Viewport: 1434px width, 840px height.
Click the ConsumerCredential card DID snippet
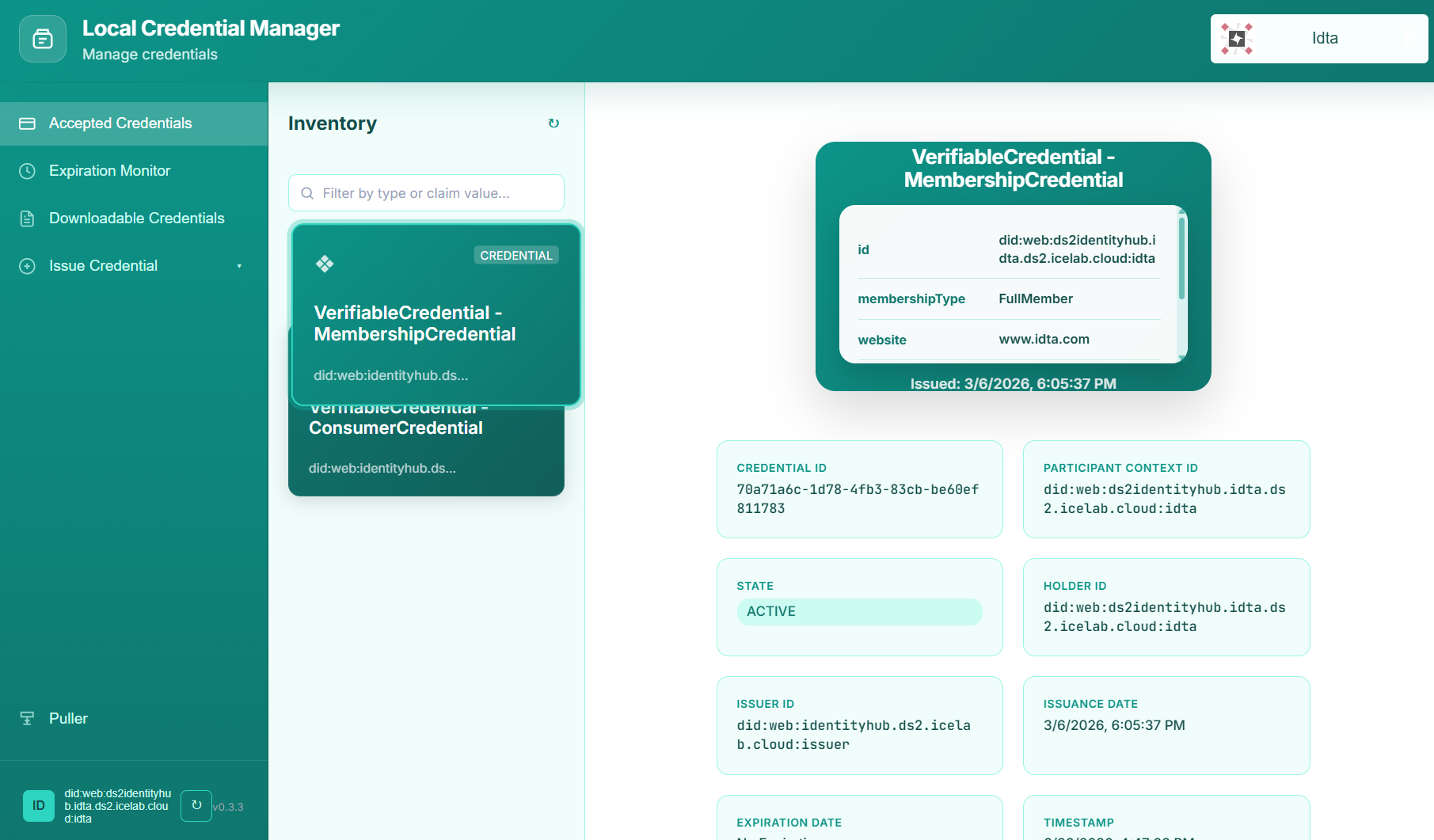coord(382,468)
